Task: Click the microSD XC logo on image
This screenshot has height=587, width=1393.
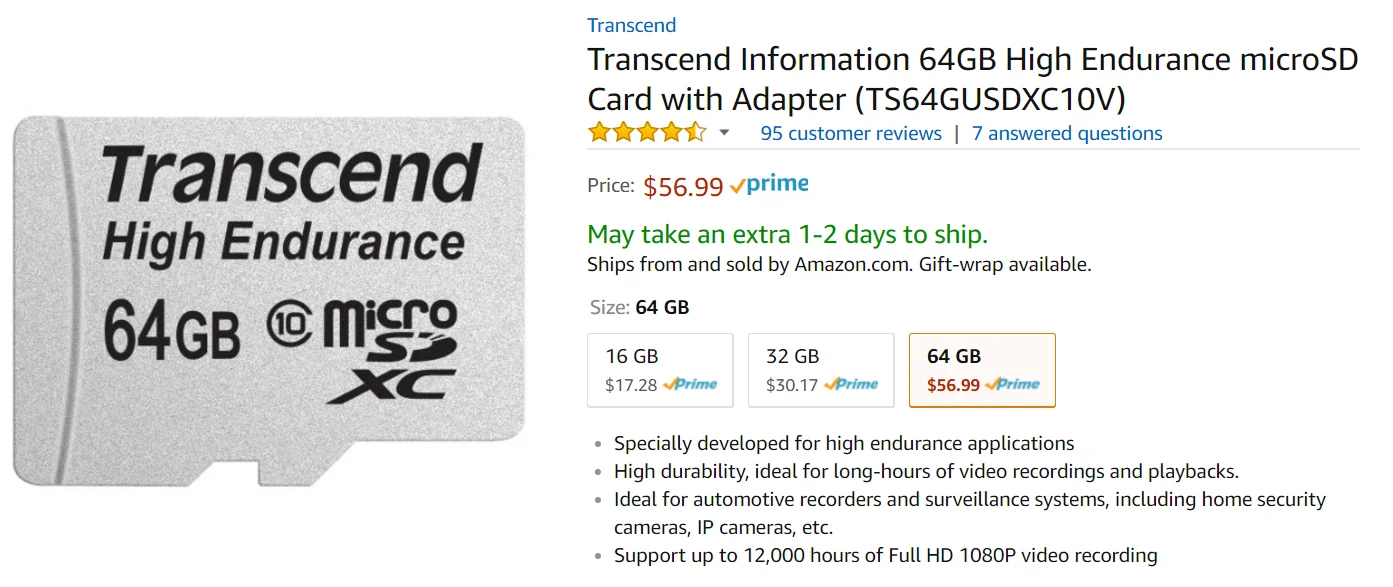Action: [x=391, y=350]
